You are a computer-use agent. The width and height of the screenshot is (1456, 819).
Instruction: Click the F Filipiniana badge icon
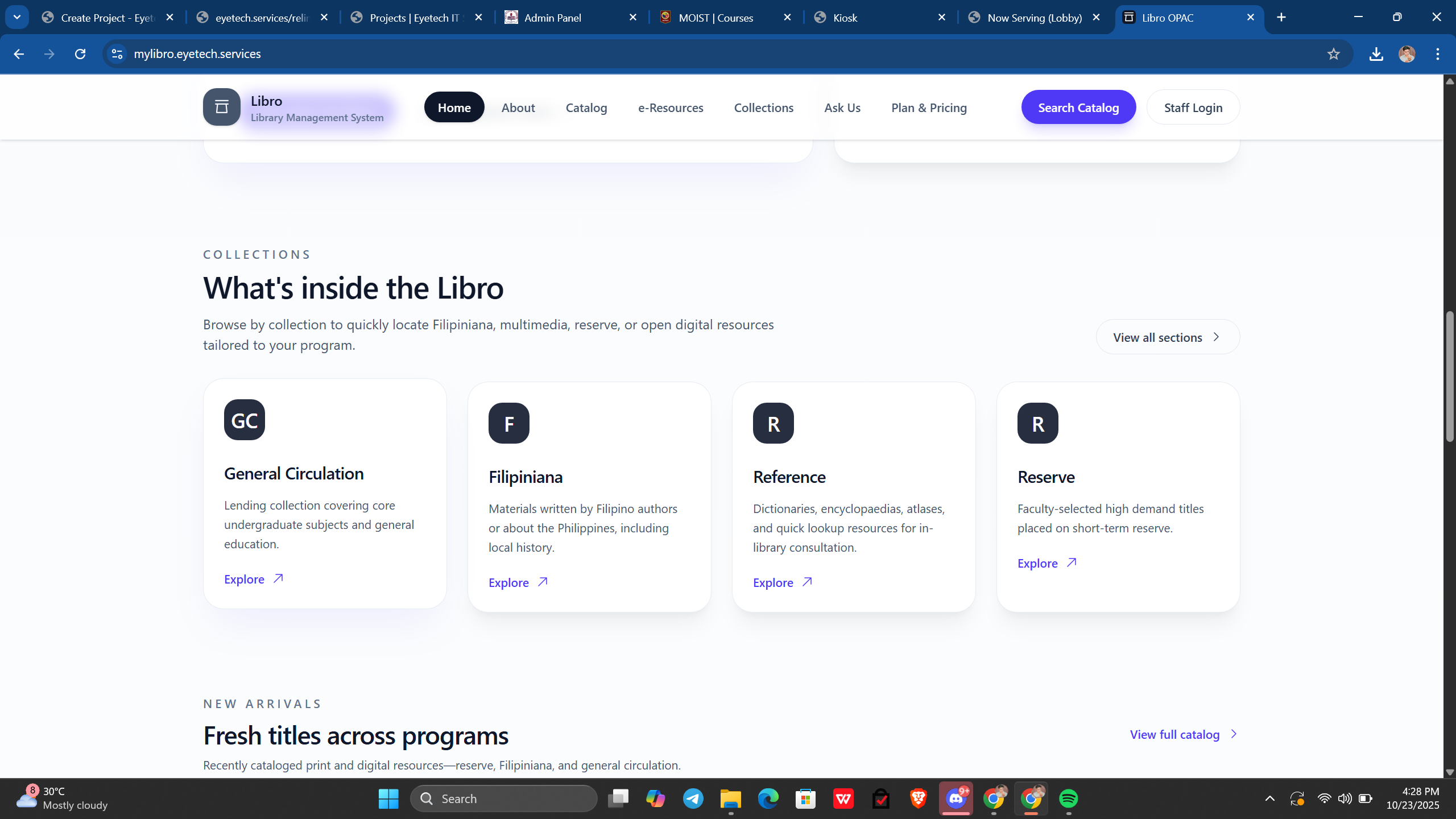[x=508, y=423]
